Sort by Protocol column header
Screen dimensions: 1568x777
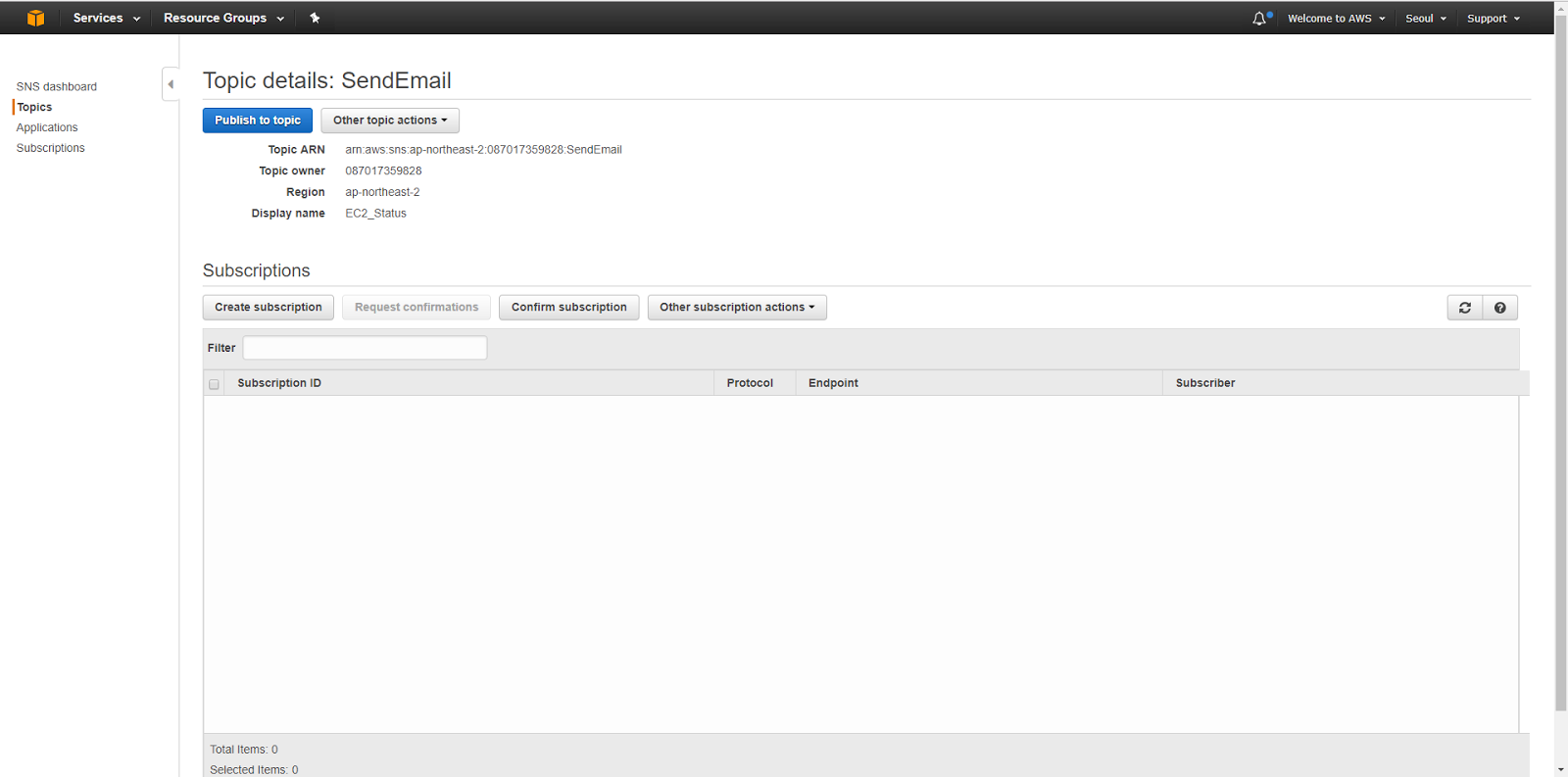[755, 383]
